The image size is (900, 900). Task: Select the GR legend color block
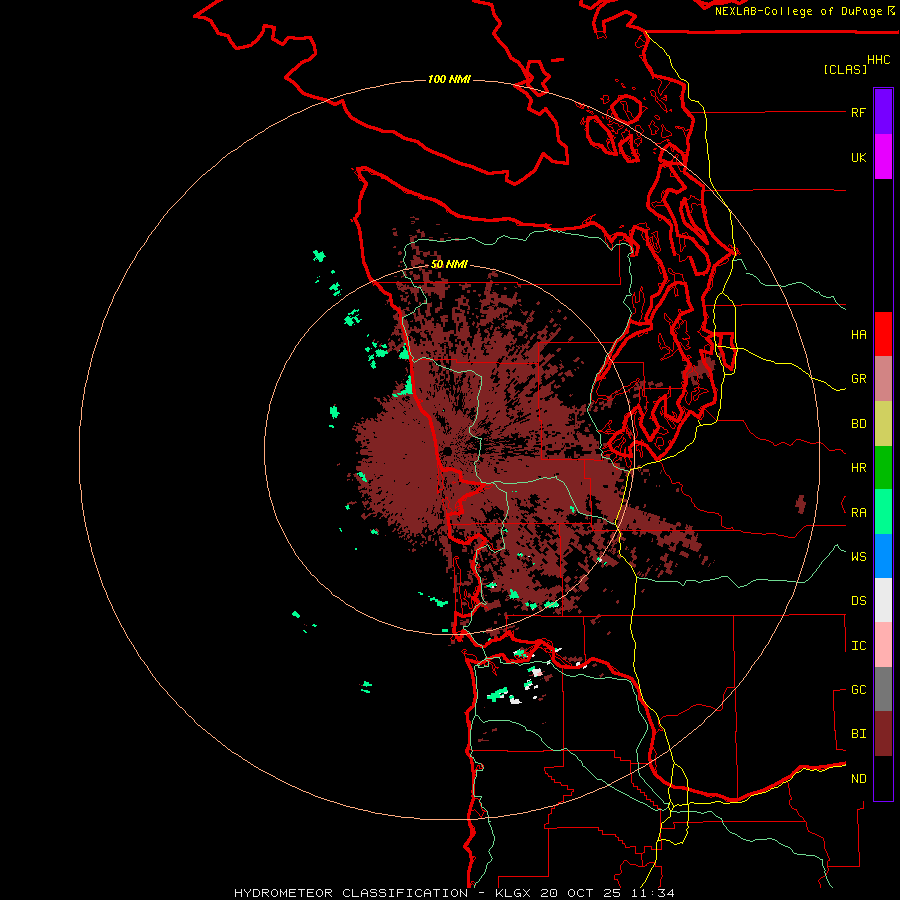883,379
